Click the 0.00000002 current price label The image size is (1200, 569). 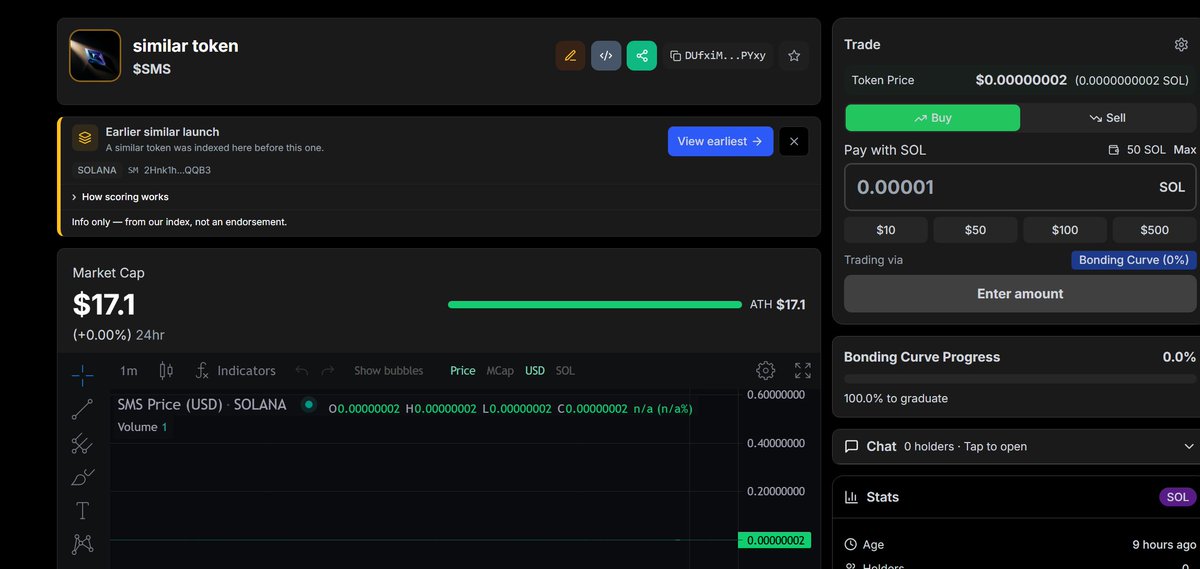pyautogui.click(x=774, y=541)
